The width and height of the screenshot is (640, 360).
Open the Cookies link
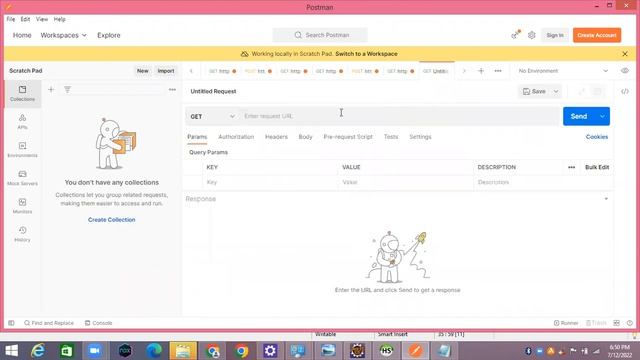point(597,137)
